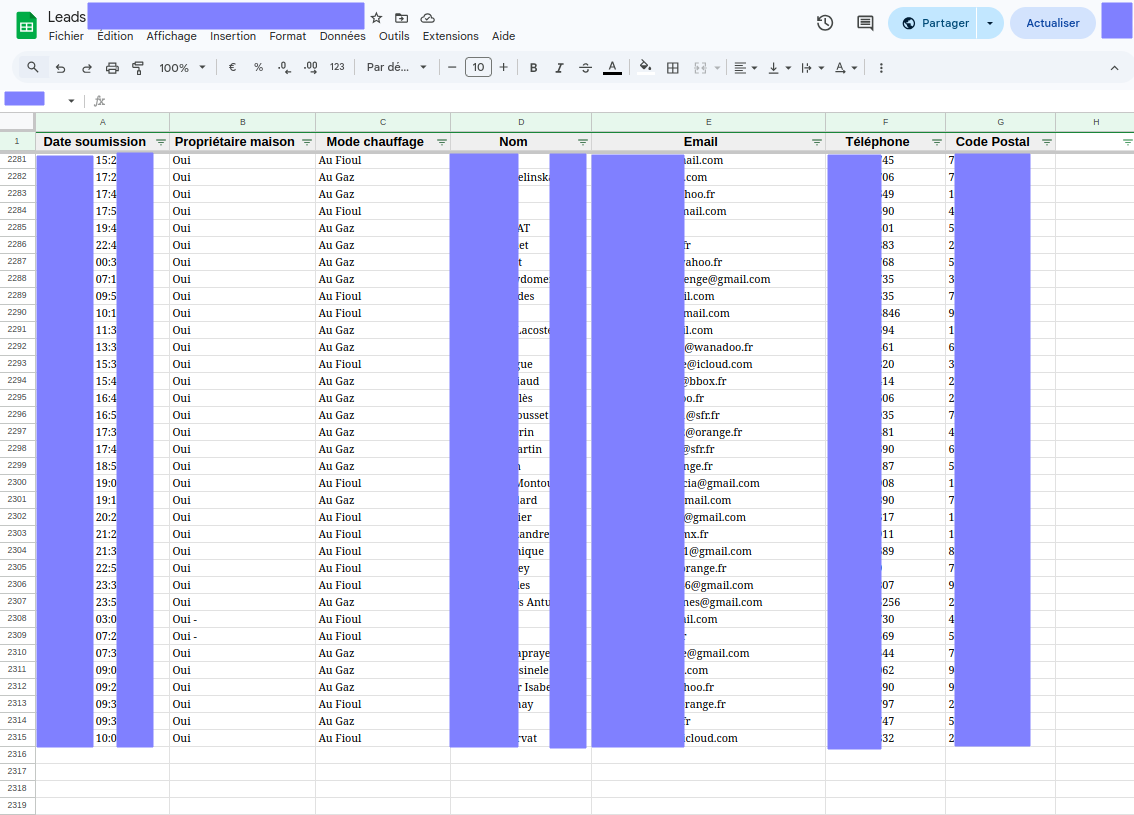Viewport: 1134px width, 815px height.
Task: Open the fill color picker
Action: (x=645, y=68)
